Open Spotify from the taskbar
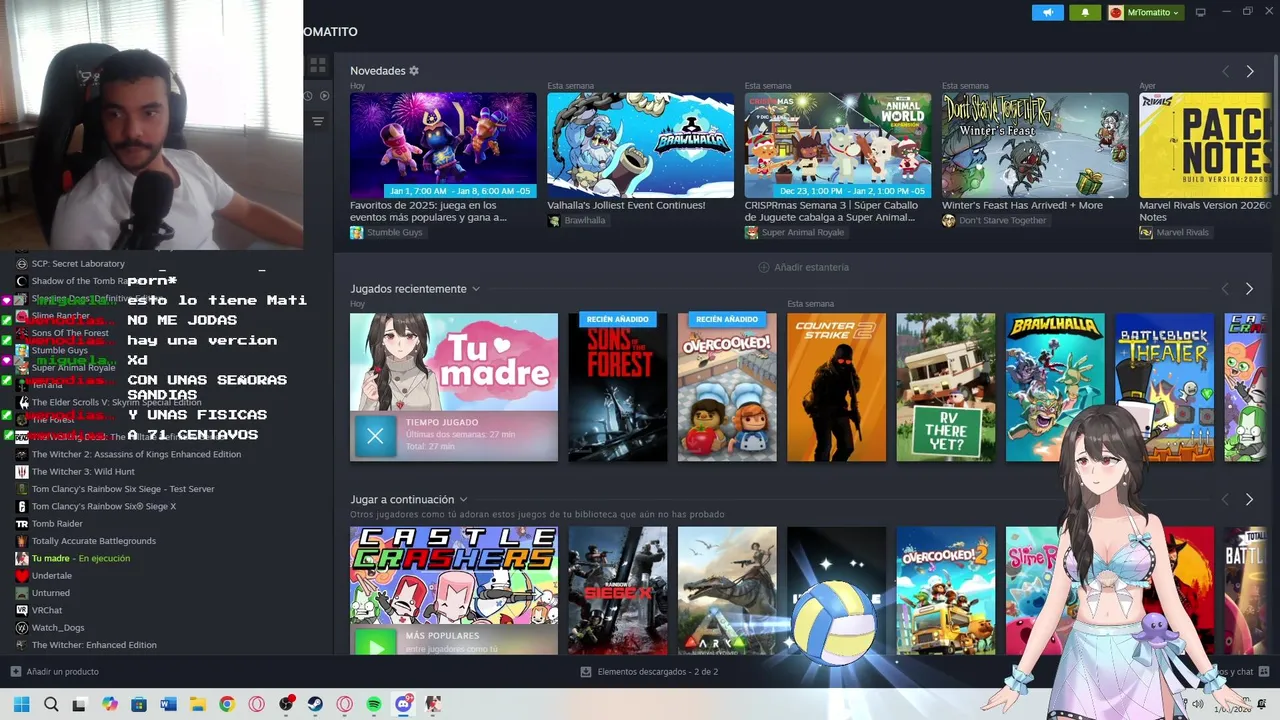 point(374,704)
